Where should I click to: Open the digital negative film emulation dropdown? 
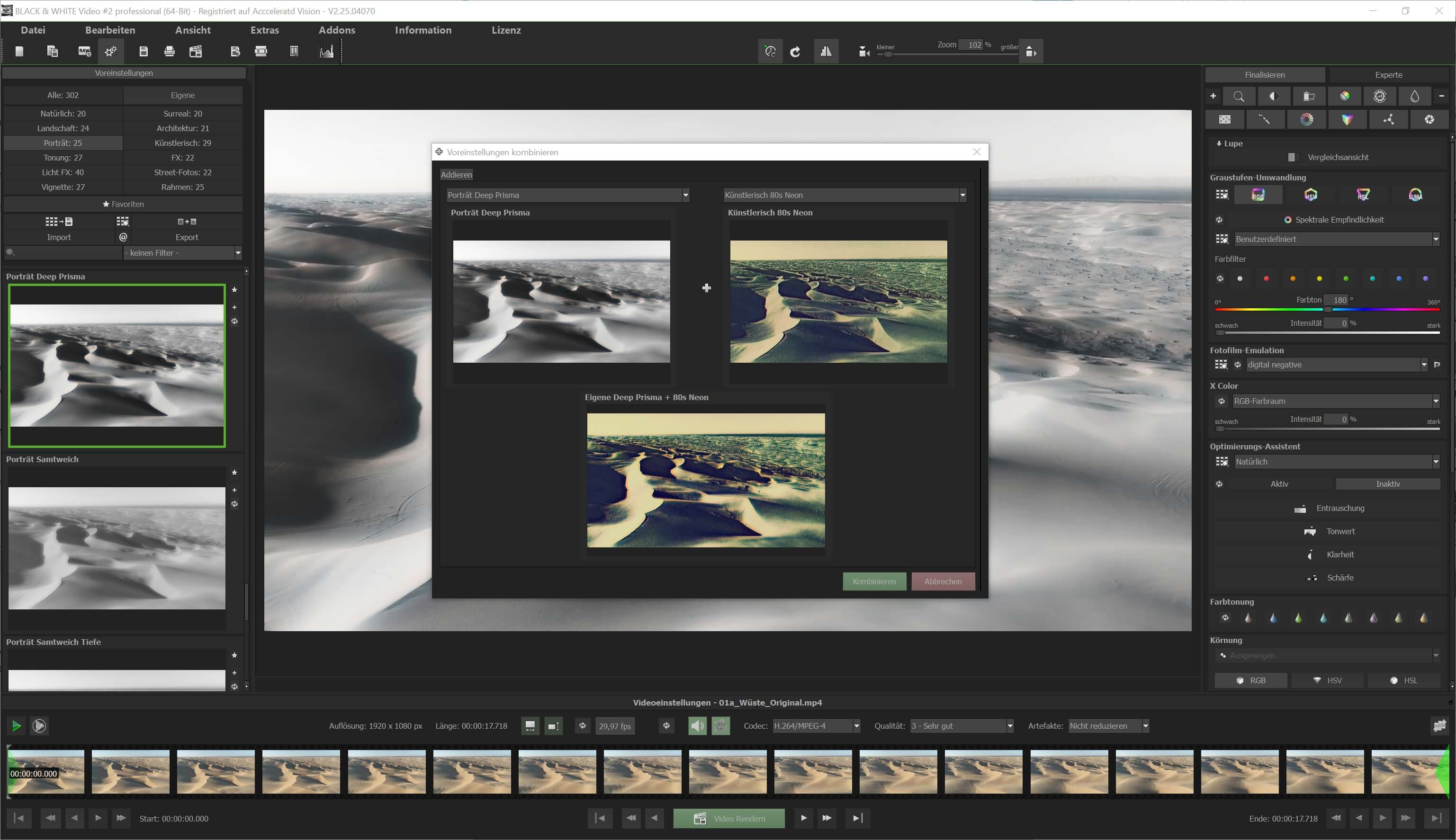click(x=1423, y=365)
